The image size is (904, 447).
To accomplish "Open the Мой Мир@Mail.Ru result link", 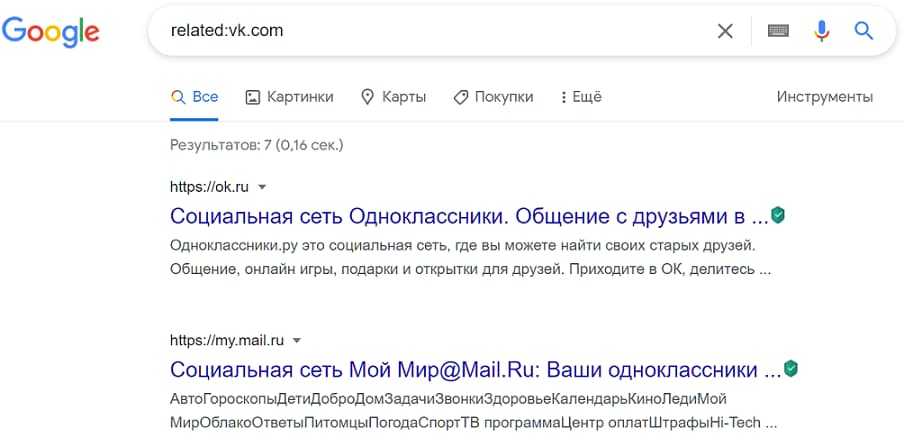I will (475, 369).
